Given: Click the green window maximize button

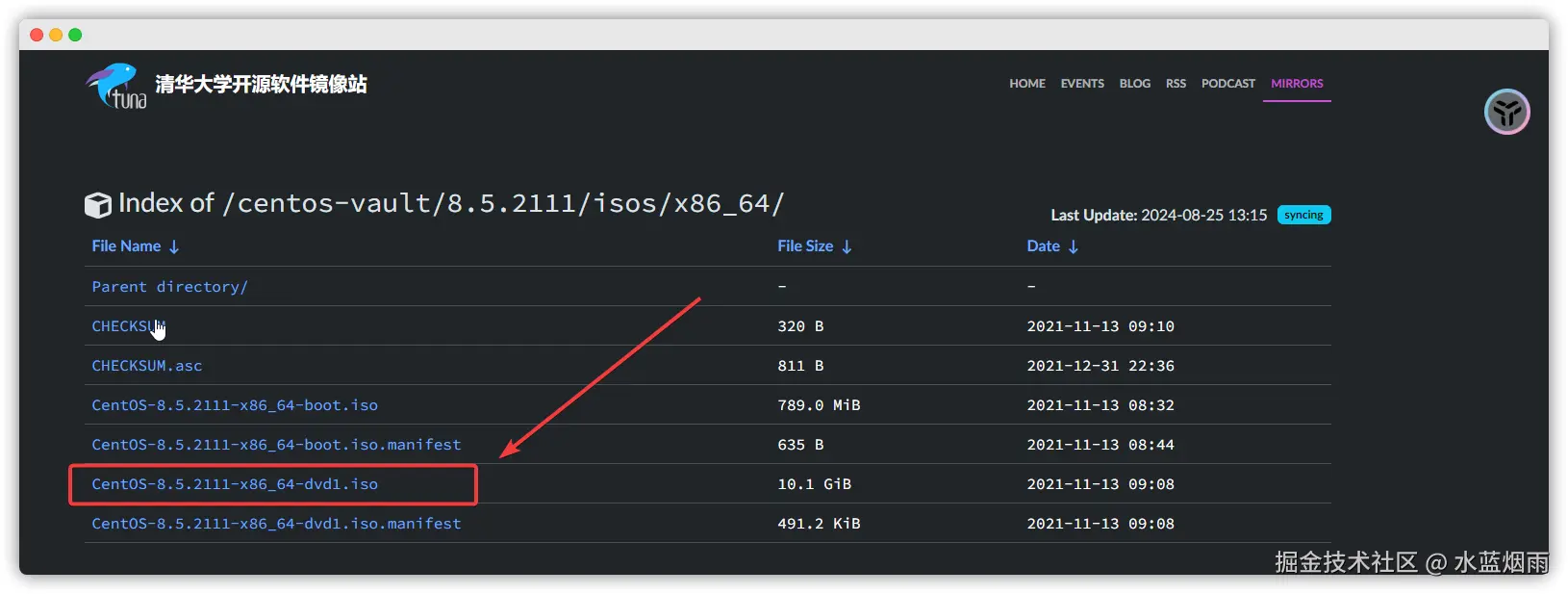Looking at the screenshot, I should click(75, 35).
